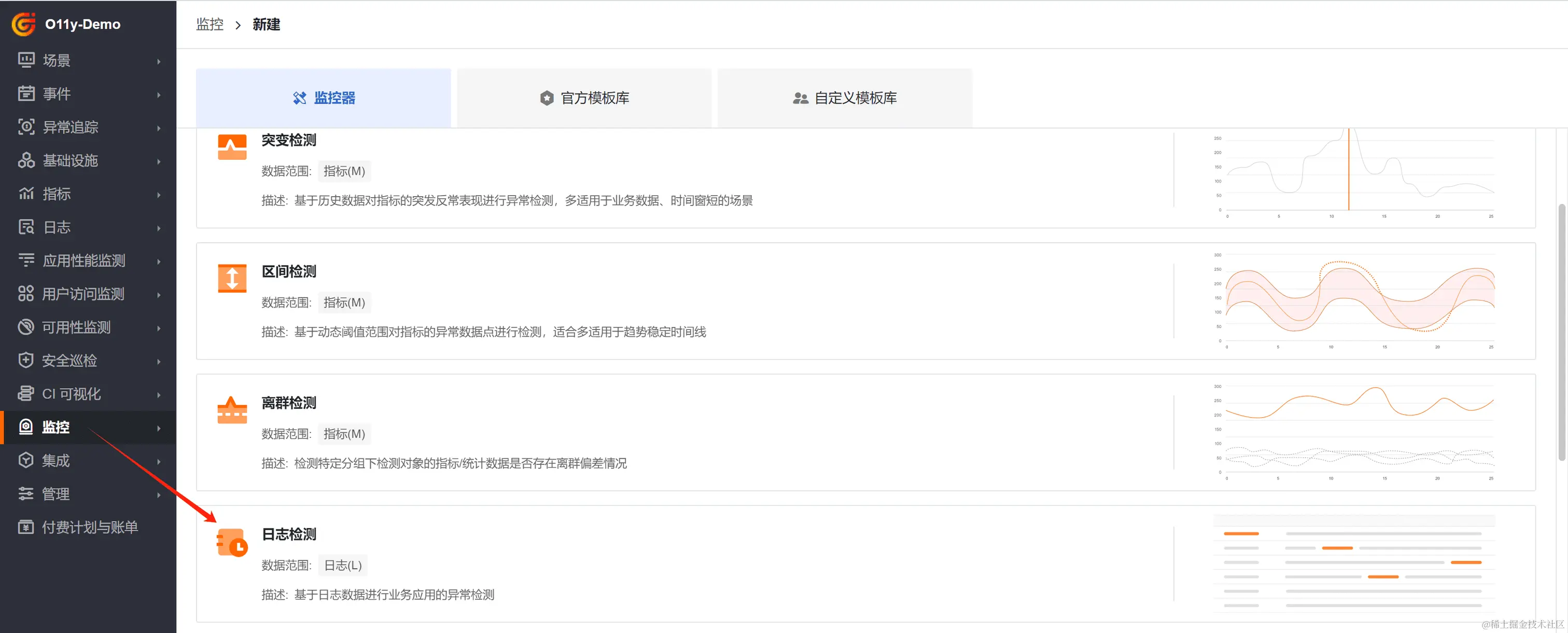The width and height of the screenshot is (1568, 633).
Task: Select the 监控器 tab
Action: click(323, 98)
